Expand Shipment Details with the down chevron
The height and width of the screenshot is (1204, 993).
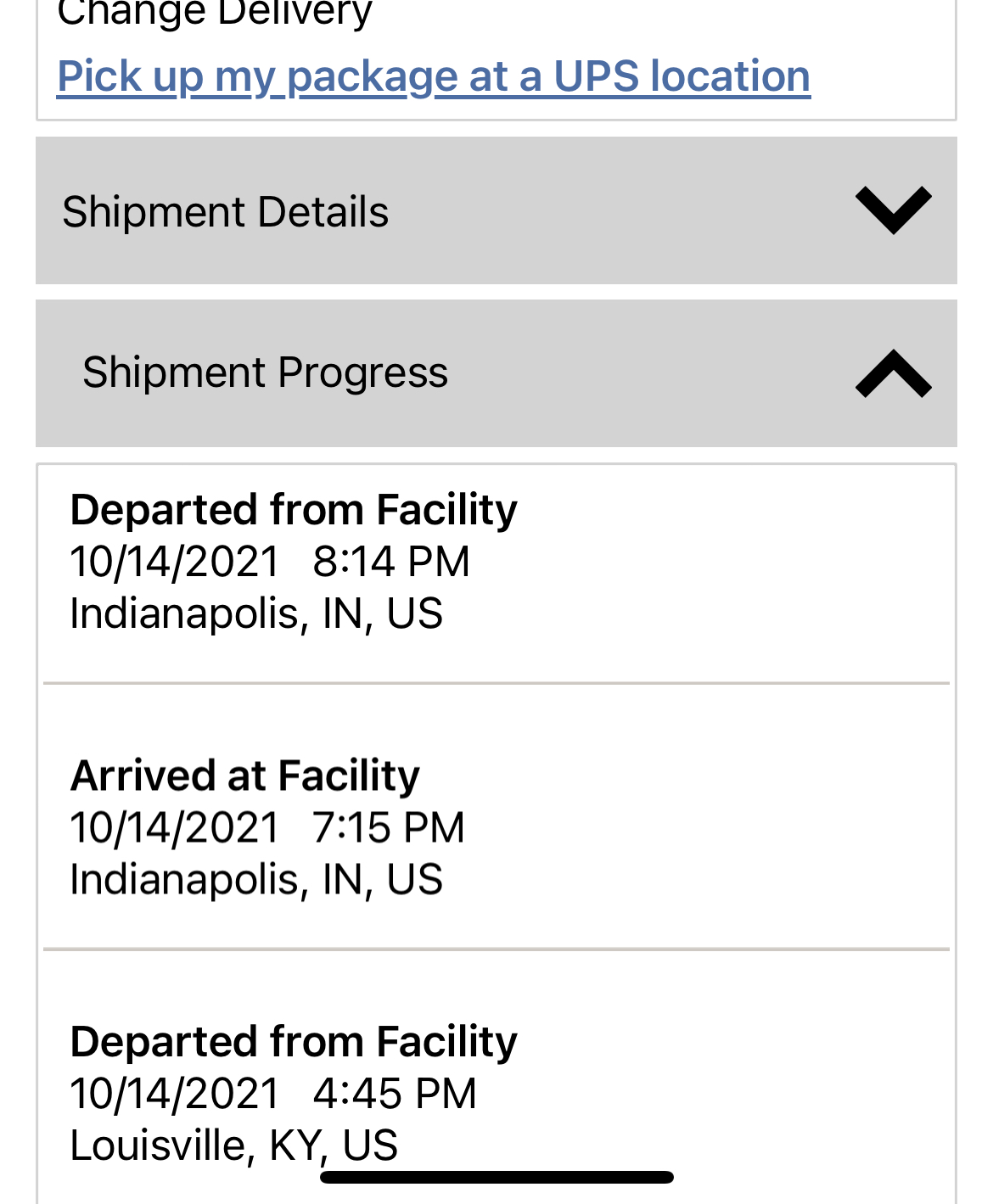[893, 210]
